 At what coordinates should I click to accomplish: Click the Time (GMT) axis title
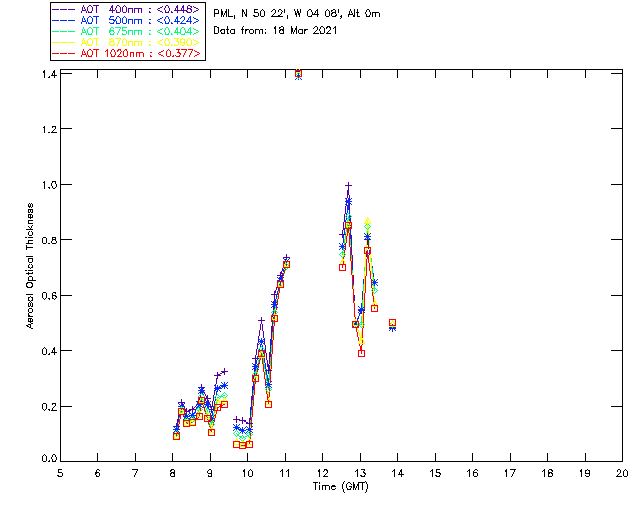(x=340, y=487)
